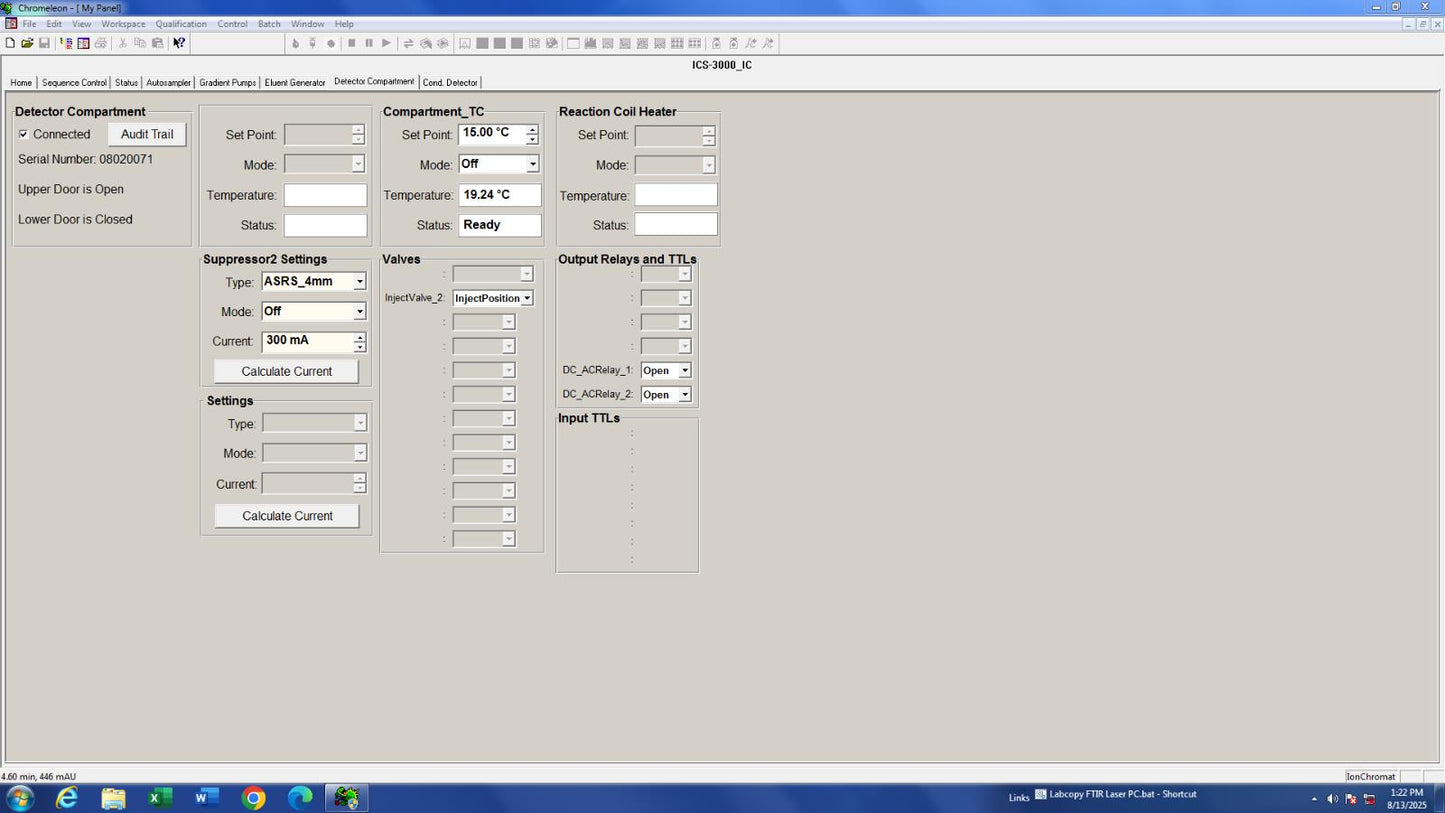This screenshot has width=1445, height=813.
Task: Open the Compartment_TC Mode dropdown
Action: [x=532, y=164]
